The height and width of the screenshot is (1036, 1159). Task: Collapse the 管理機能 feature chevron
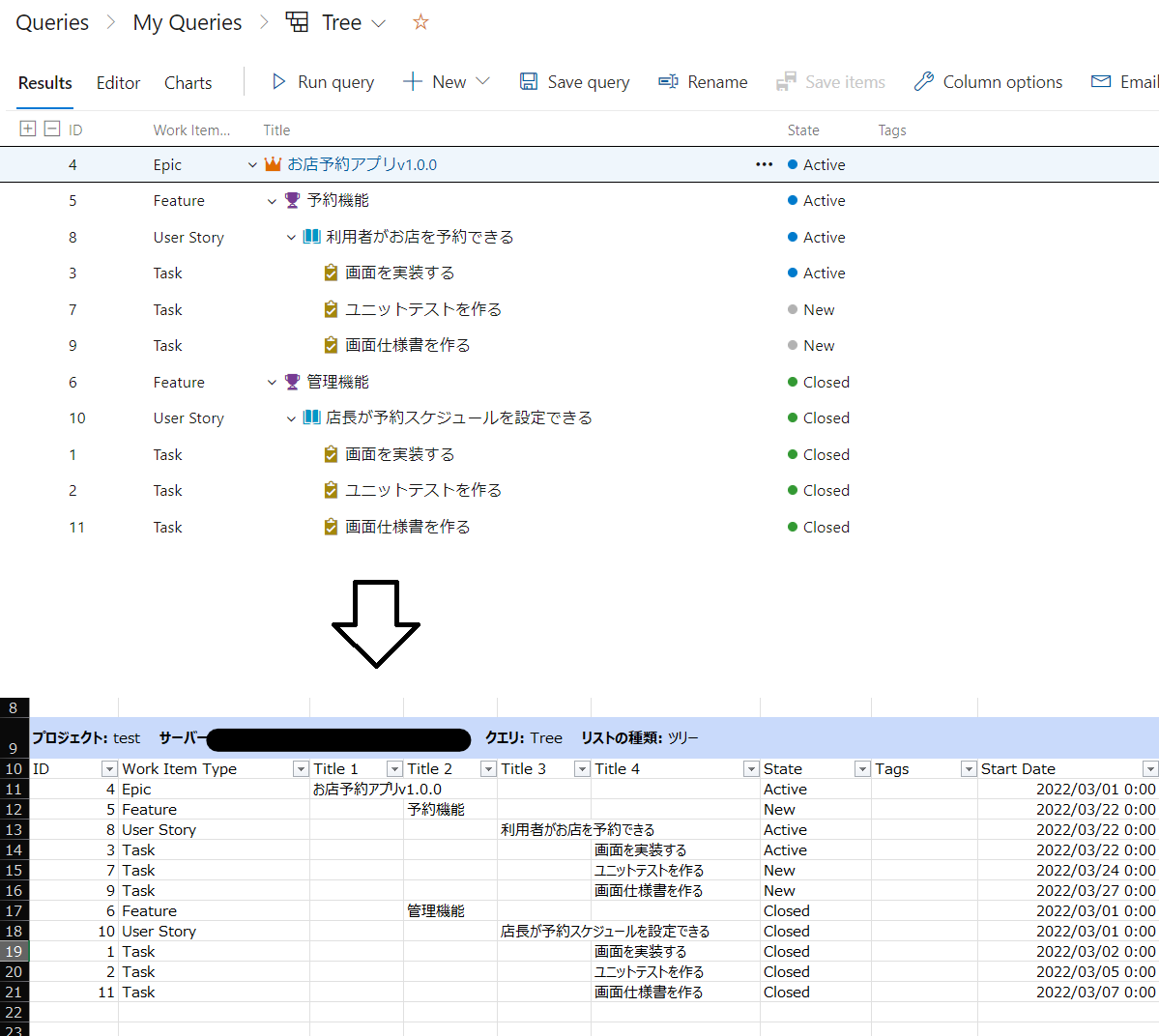pos(272,382)
